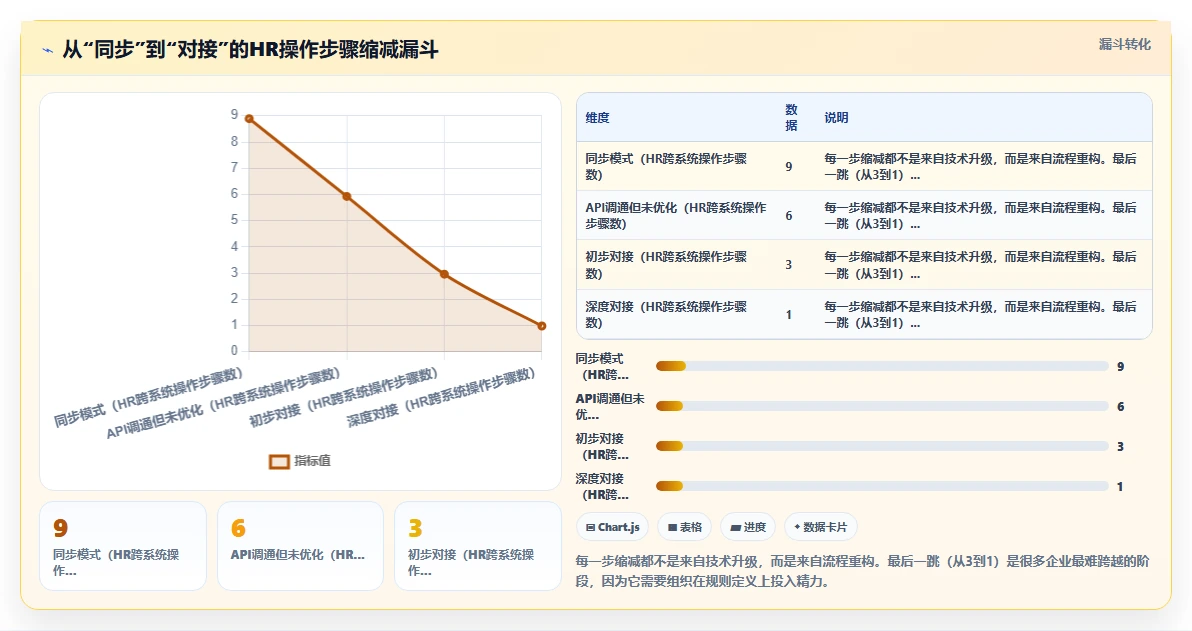Open the data card with value 3
Image resolution: width=1192 pixels, height=631 pixels.
[x=477, y=546]
